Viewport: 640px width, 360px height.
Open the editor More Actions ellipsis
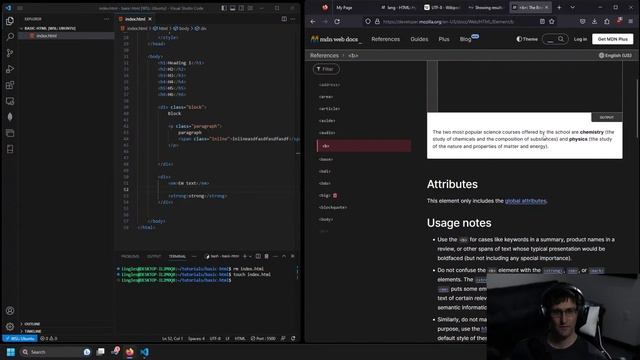click(x=293, y=19)
